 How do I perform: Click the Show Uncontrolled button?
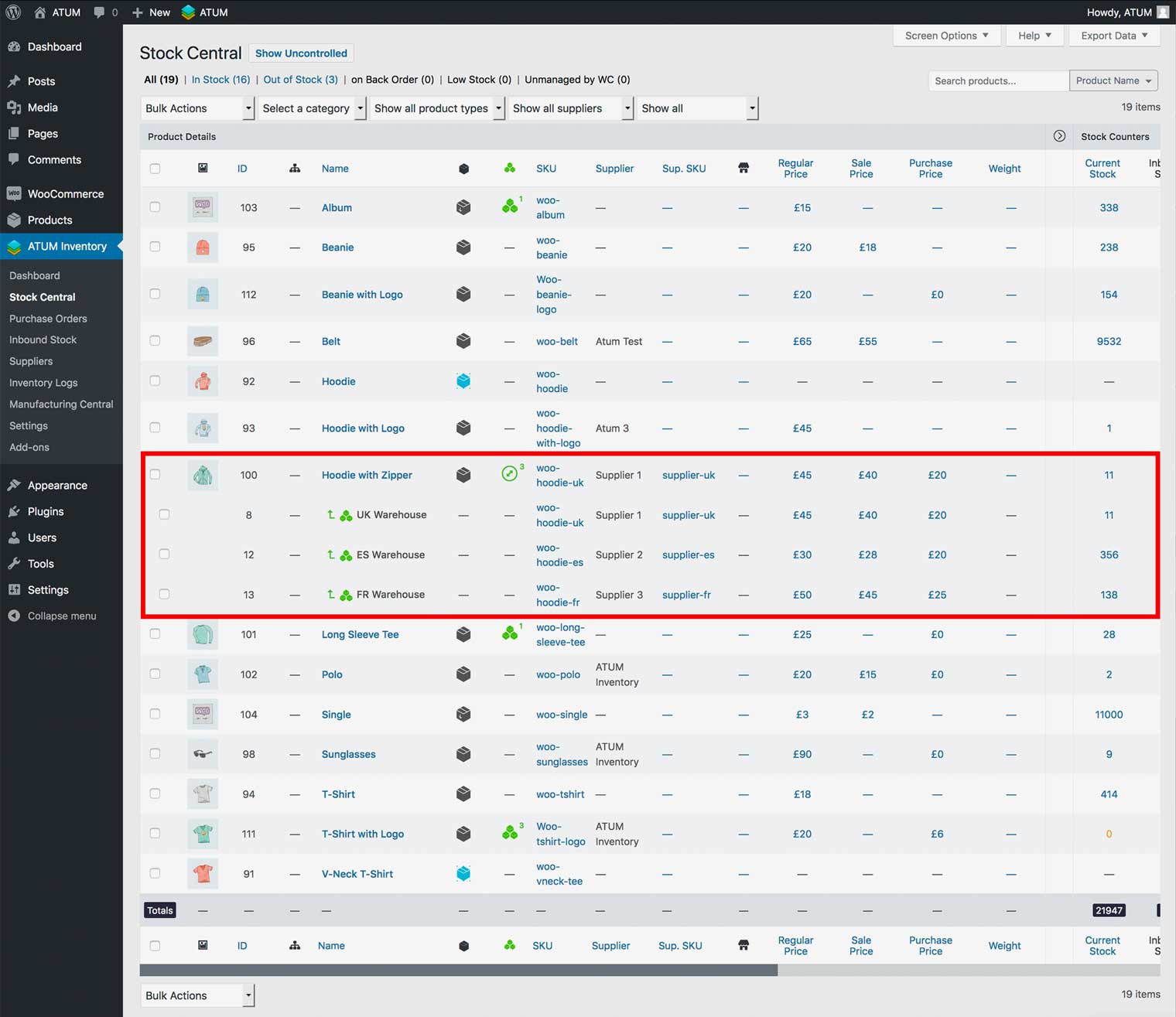(301, 53)
